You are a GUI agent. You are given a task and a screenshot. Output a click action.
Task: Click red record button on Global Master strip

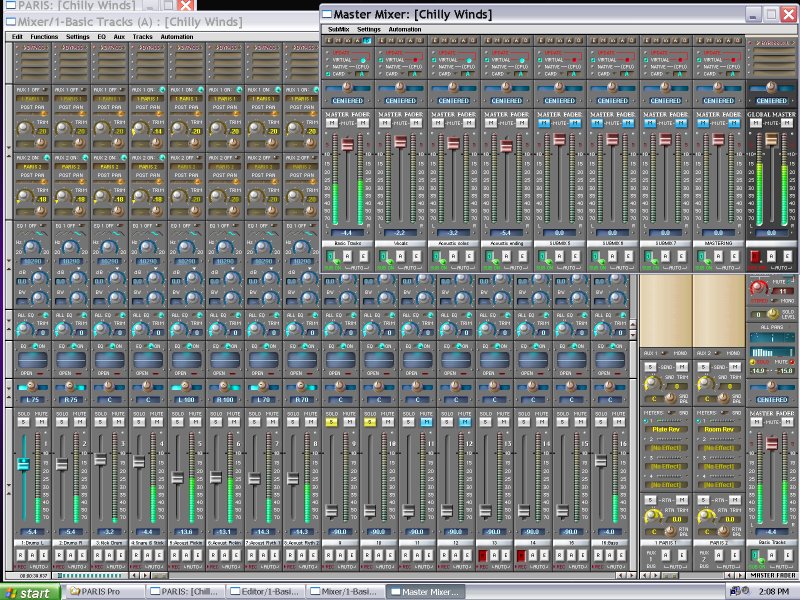pyautogui.click(x=755, y=256)
